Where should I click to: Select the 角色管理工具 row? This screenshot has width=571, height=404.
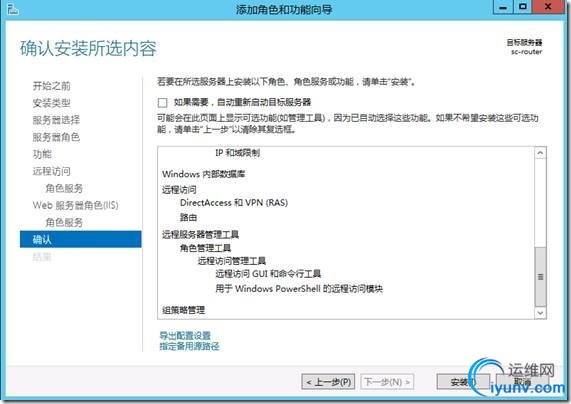click(205, 248)
